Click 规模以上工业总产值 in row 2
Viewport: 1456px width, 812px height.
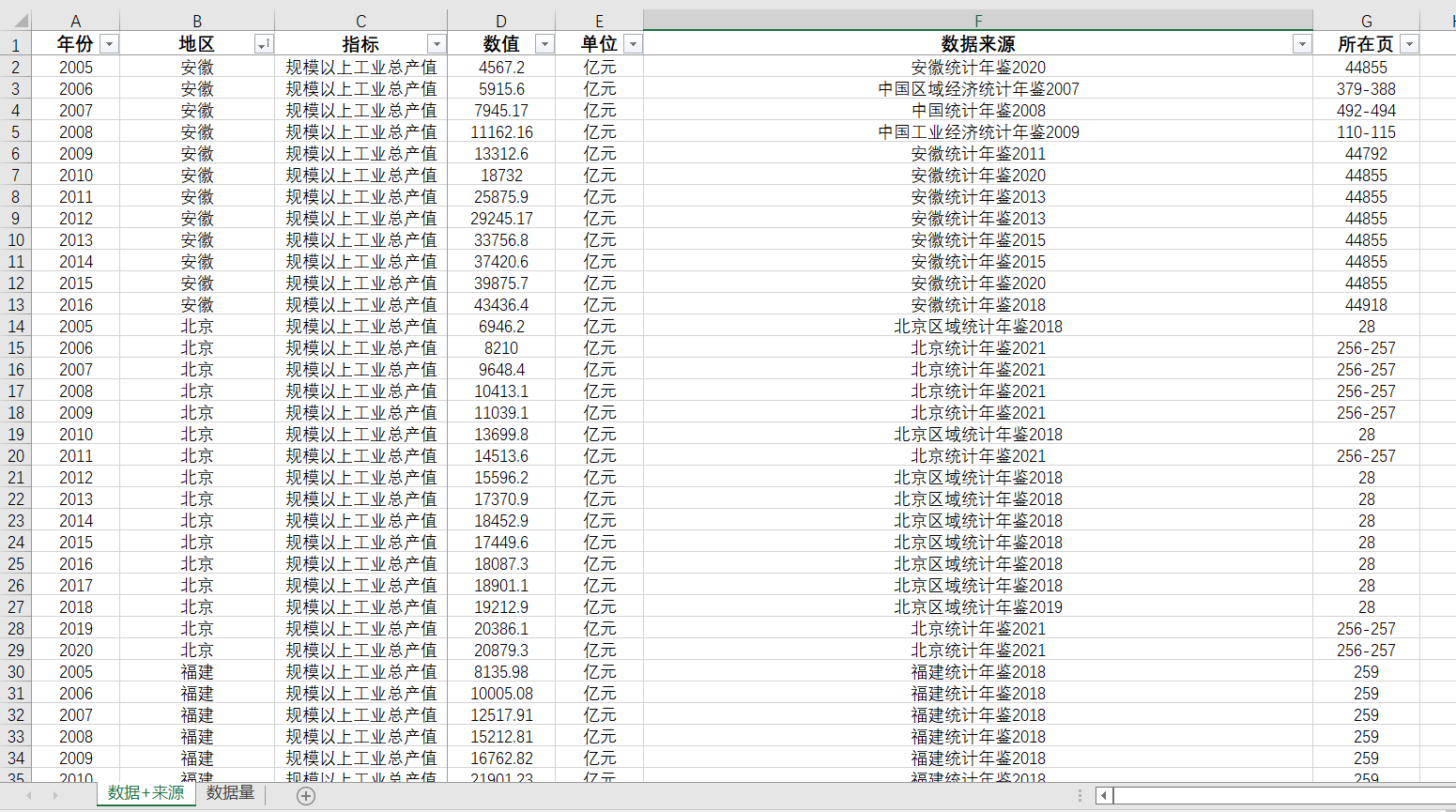point(360,67)
